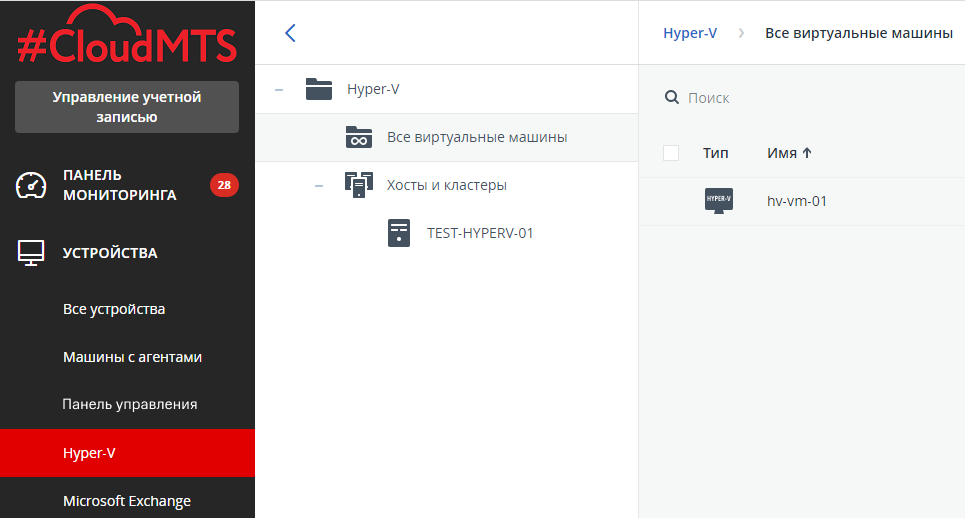965x518 pixels.
Task: Click the back chevron to collapse panel
Action: (290, 33)
